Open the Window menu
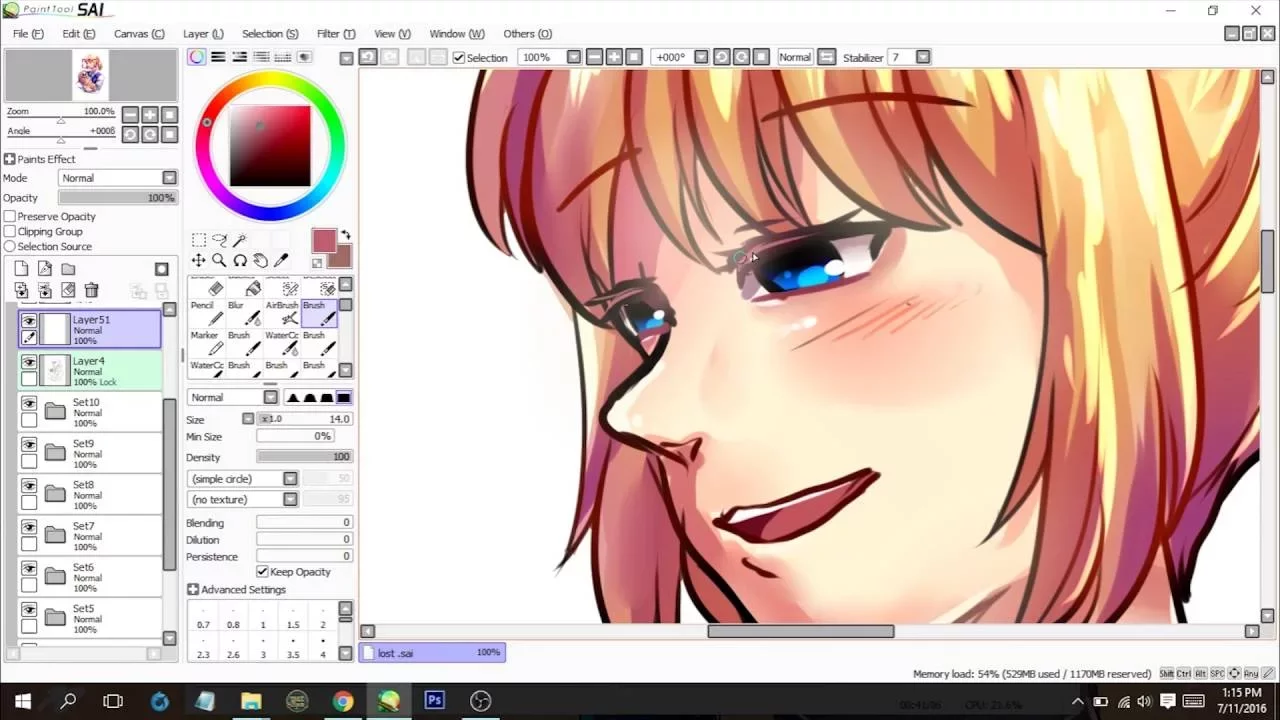The width and height of the screenshot is (1280, 720). coord(457,34)
